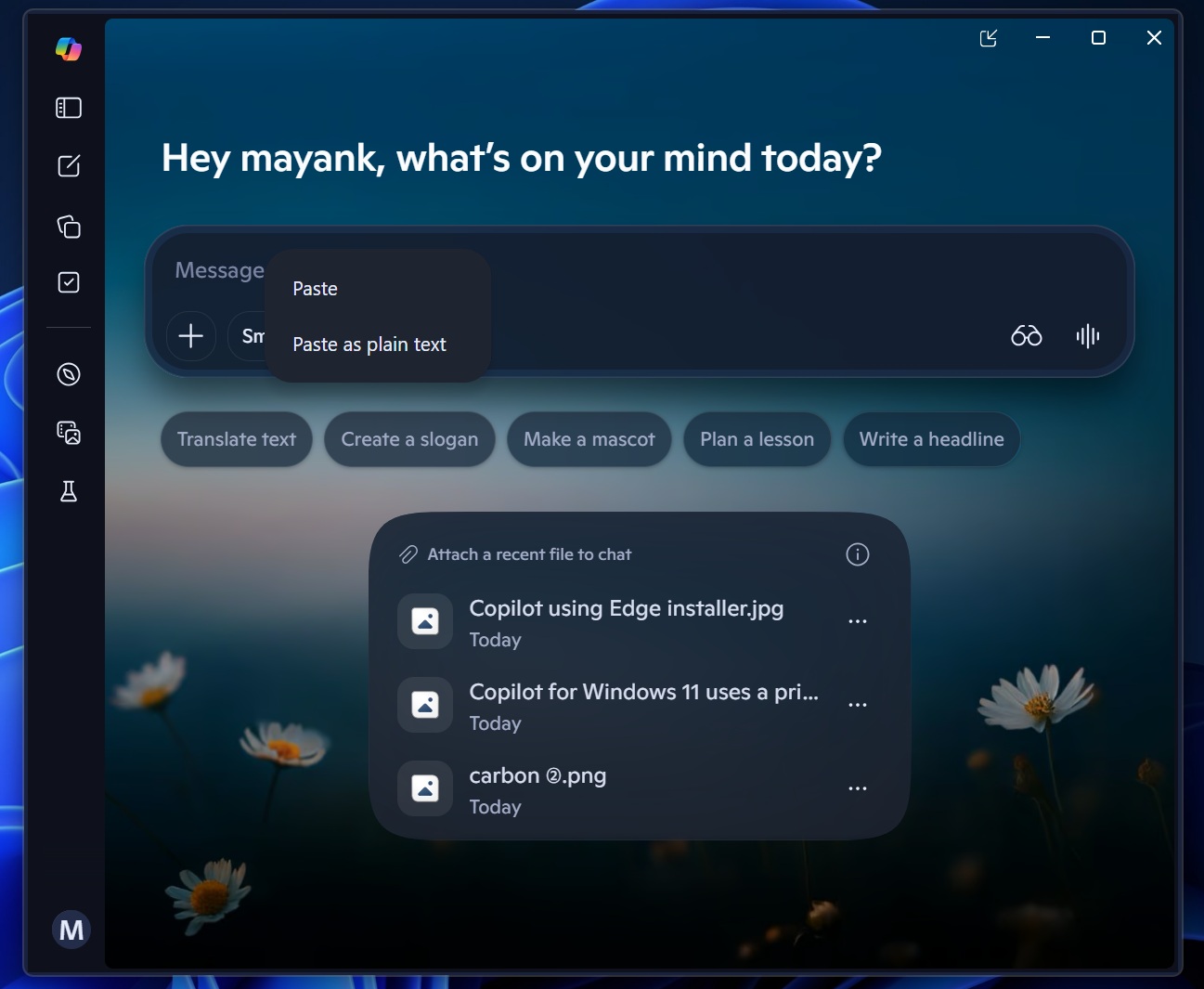
Task: Toggle the sidebar panel icon
Action: pos(68,107)
